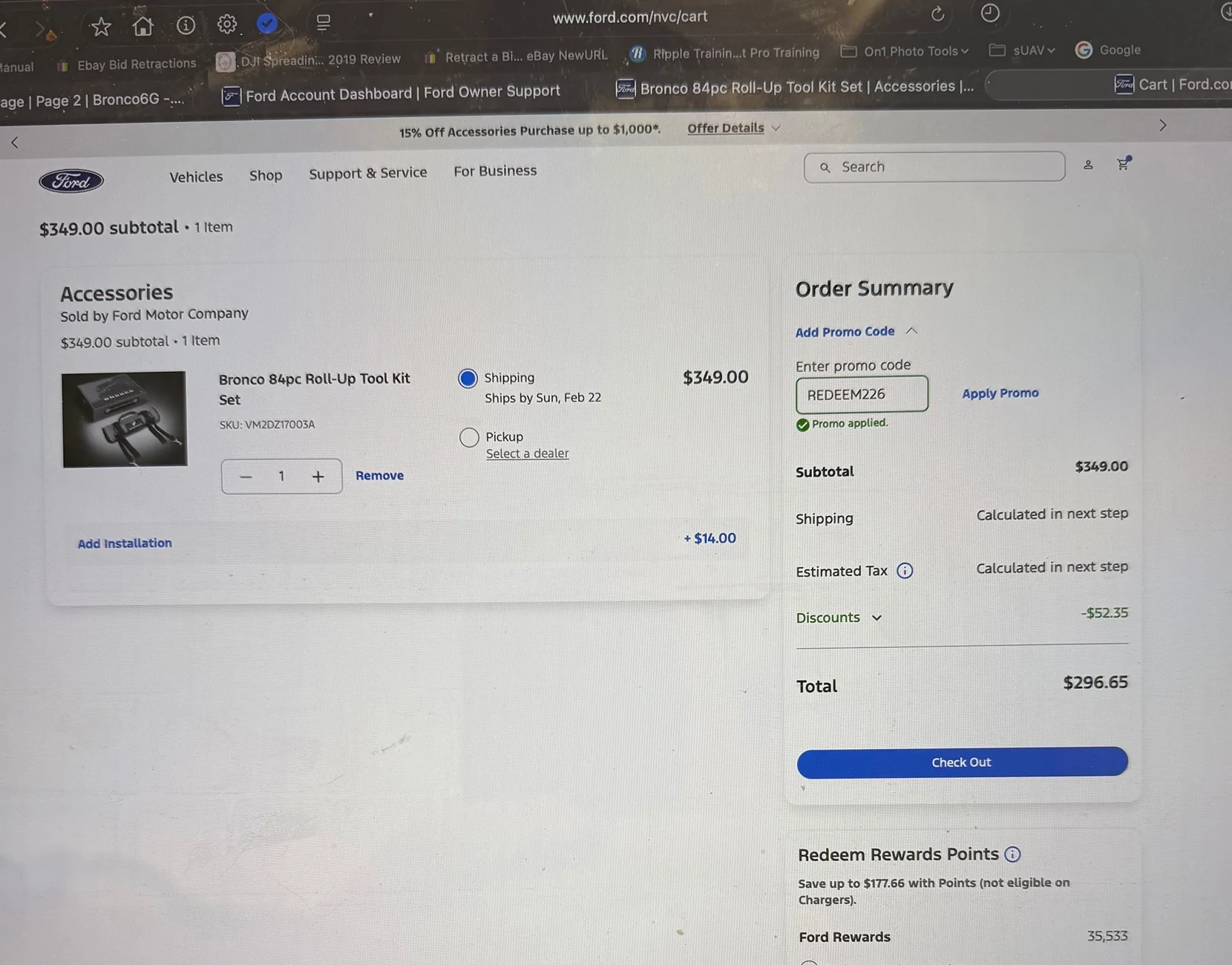Click the Add Installation link

[125, 543]
